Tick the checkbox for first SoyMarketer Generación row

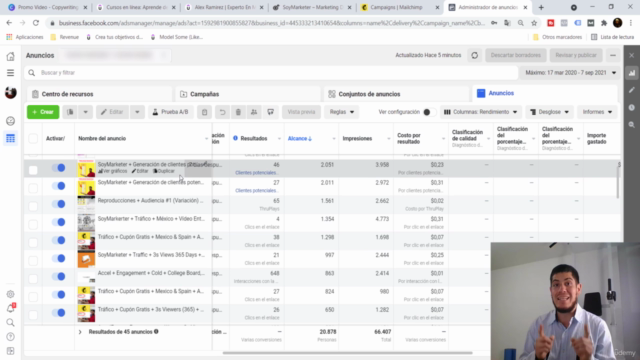33,169
